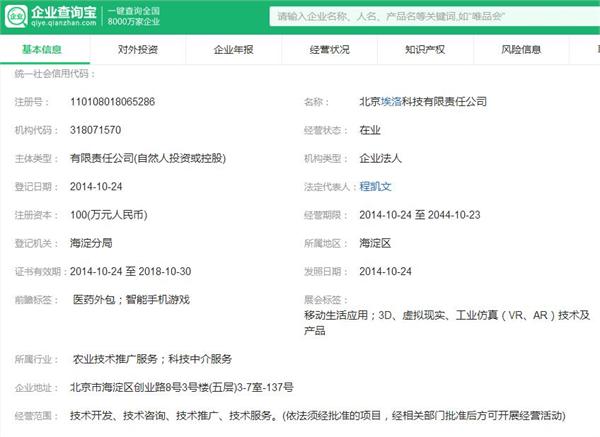Click exhibition tags text 移动生活应用
This screenshot has width=600, height=437.
(x=336, y=315)
